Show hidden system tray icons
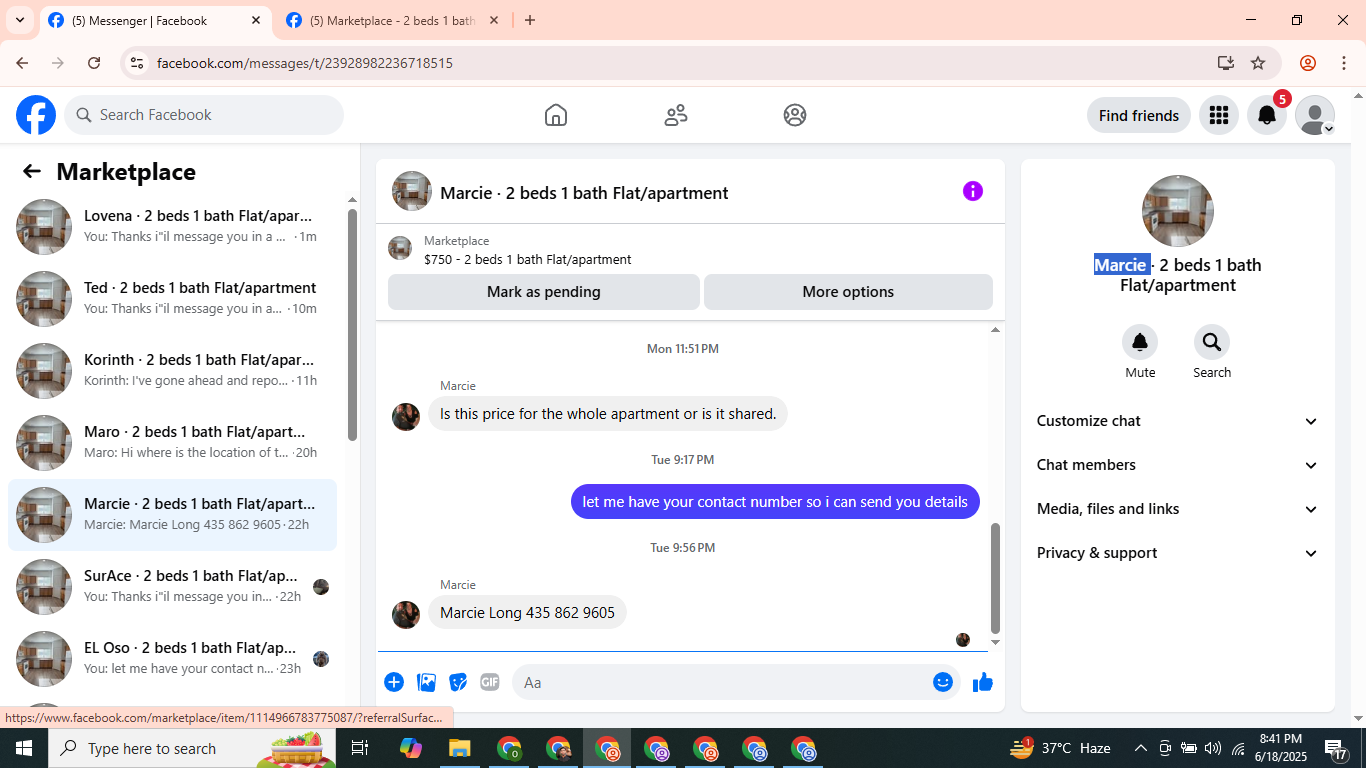Viewport: 1366px width, 768px height. (x=1140, y=748)
